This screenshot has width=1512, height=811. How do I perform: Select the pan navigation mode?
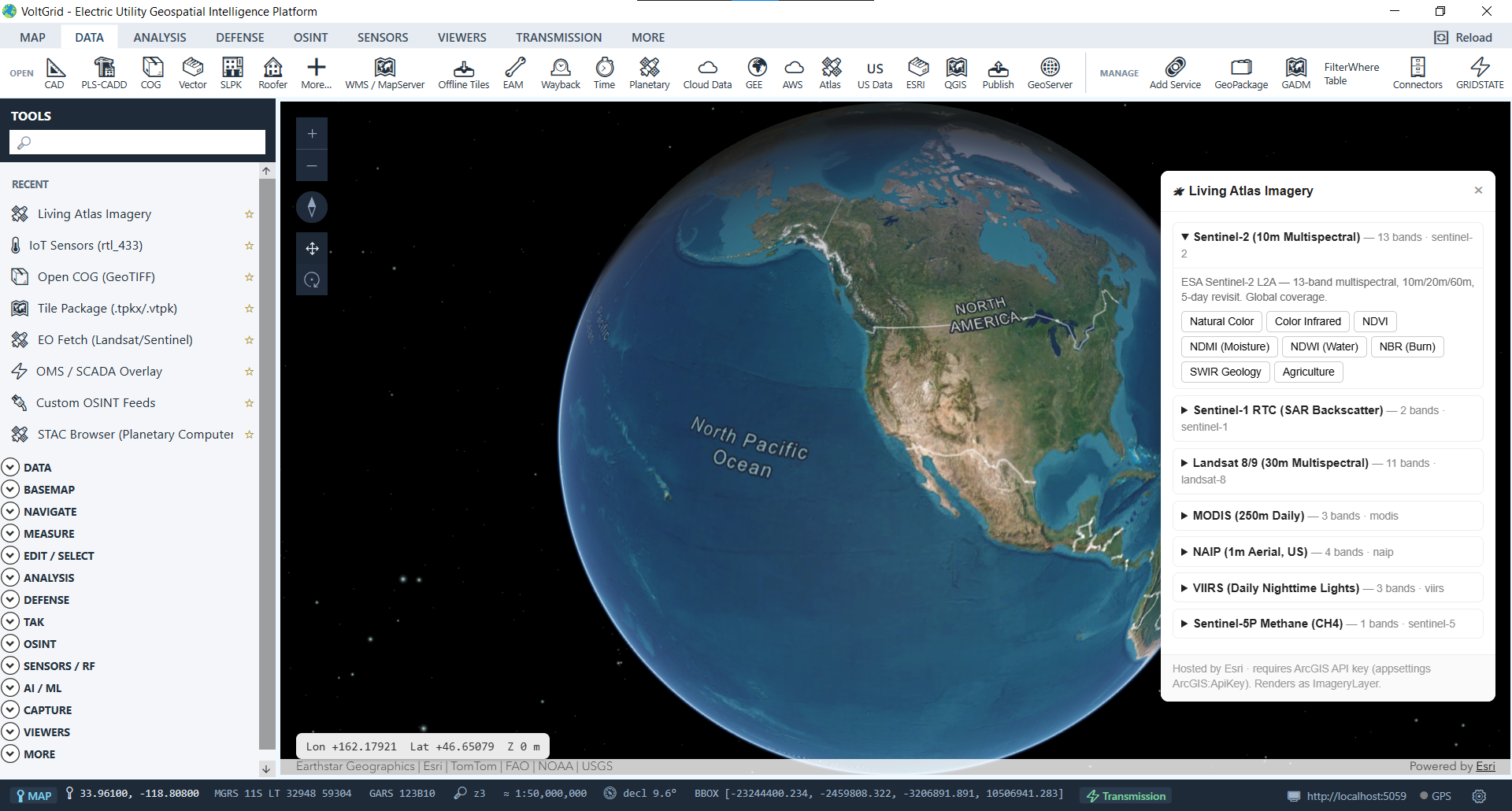click(312, 248)
